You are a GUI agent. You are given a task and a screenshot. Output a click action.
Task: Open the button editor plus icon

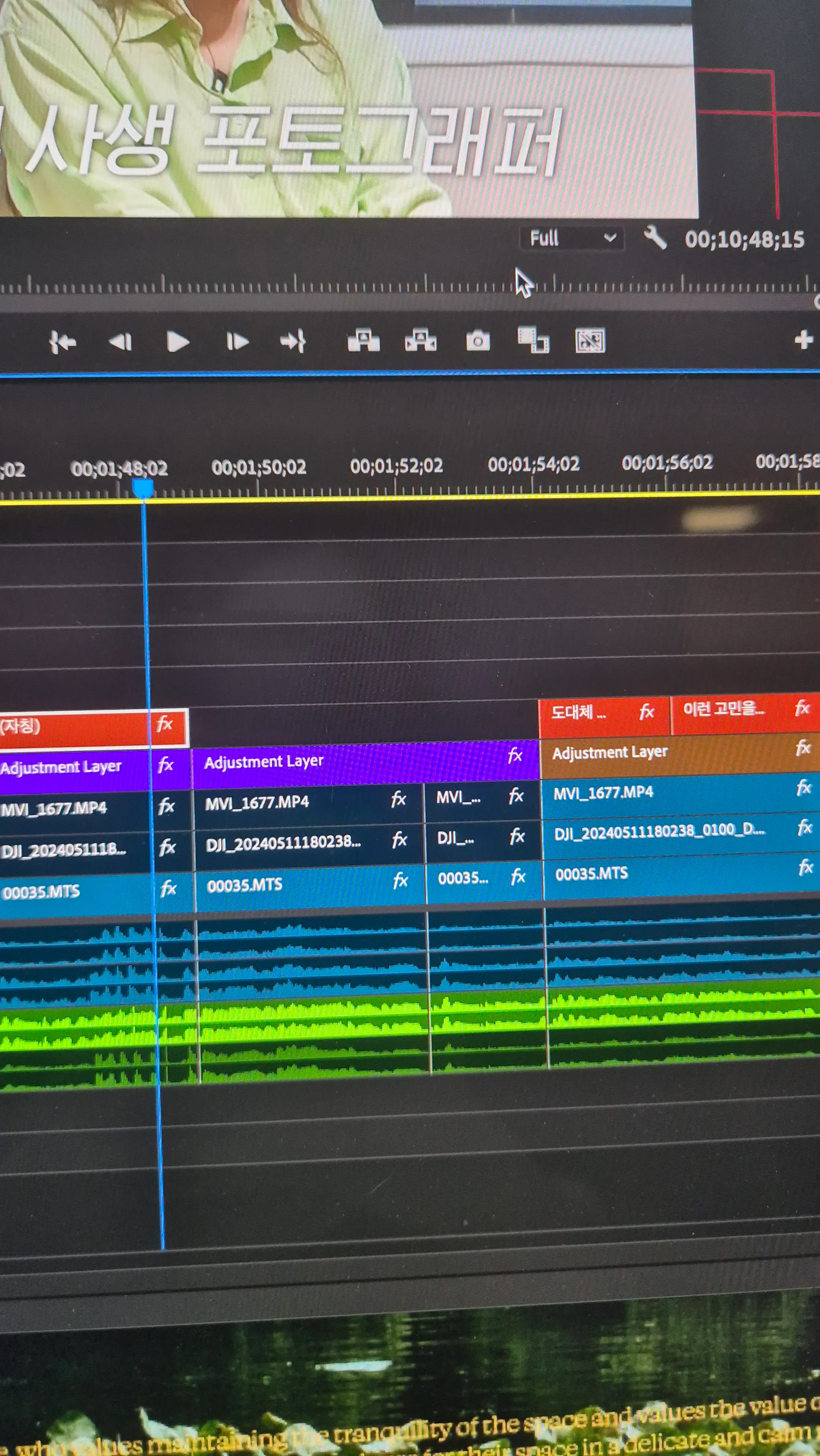[803, 340]
